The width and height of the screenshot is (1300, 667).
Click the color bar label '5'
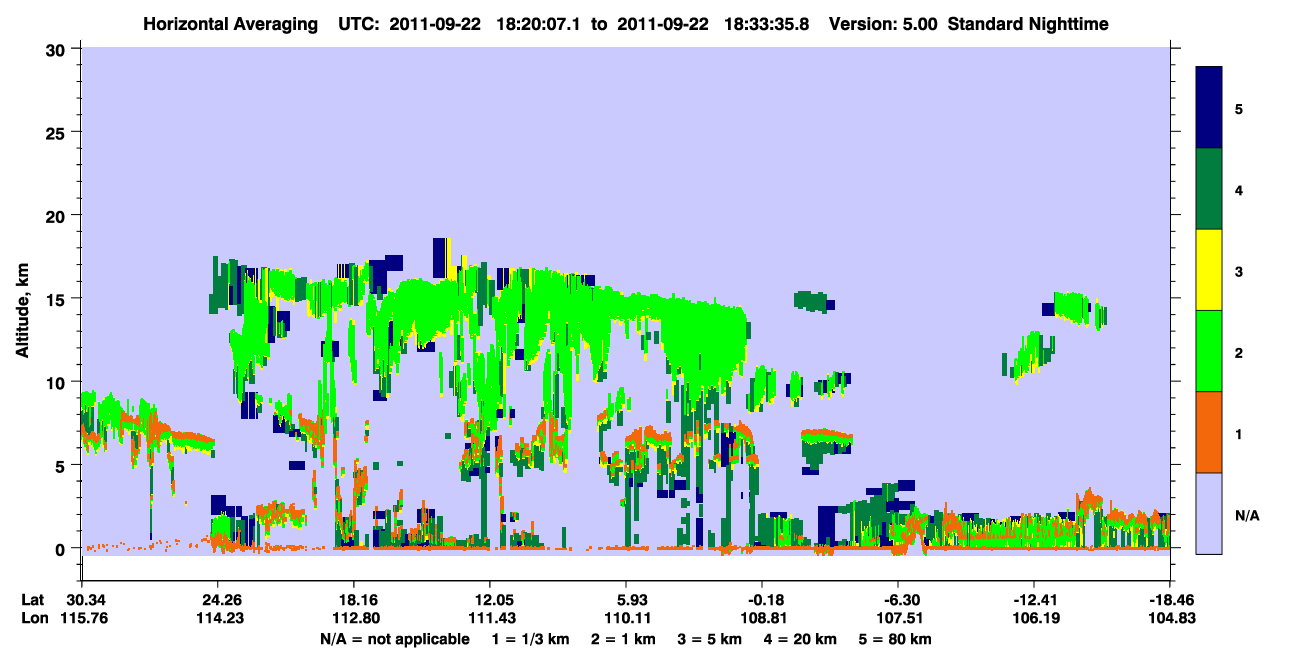click(x=1239, y=108)
